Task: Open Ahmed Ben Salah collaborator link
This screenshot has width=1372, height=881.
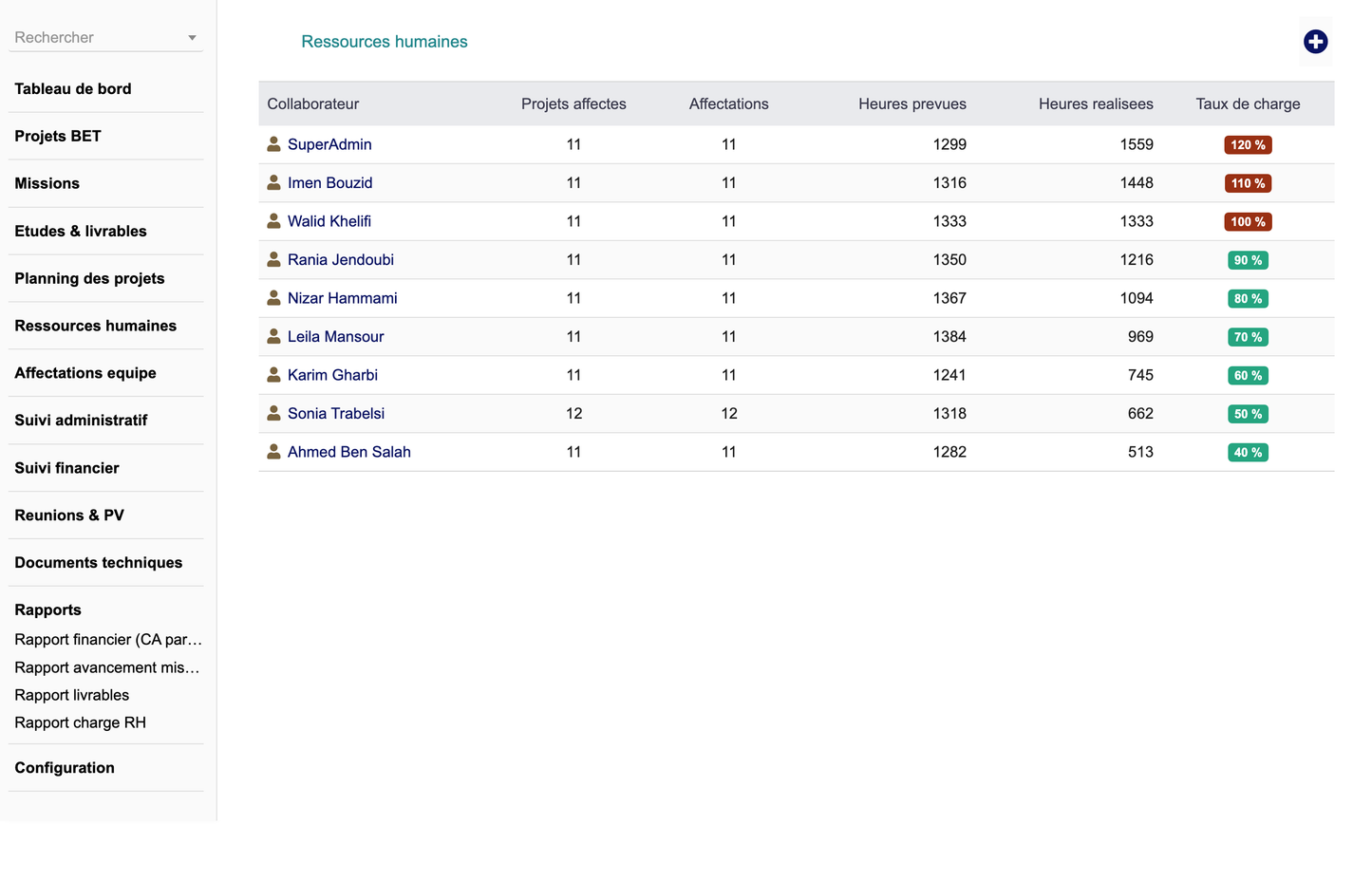Action: click(x=348, y=452)
